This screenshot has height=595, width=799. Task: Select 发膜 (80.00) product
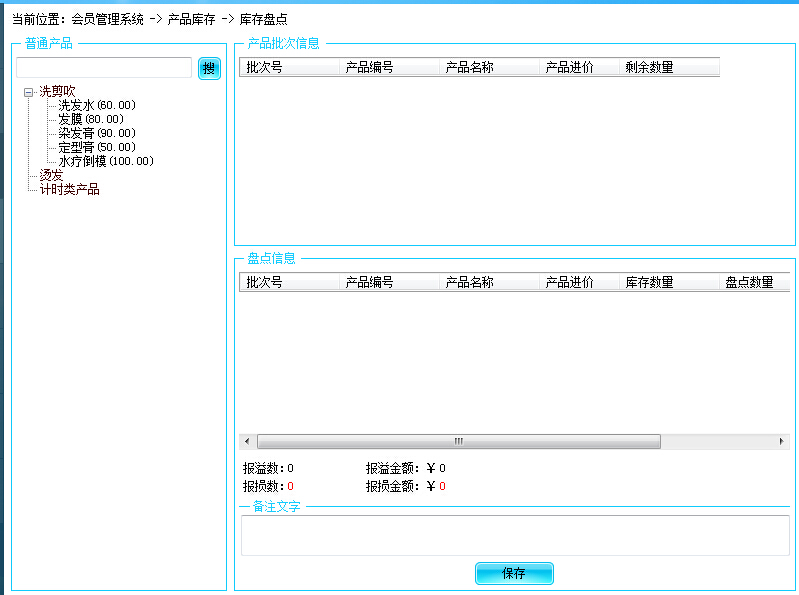click(x=90, y=119)
